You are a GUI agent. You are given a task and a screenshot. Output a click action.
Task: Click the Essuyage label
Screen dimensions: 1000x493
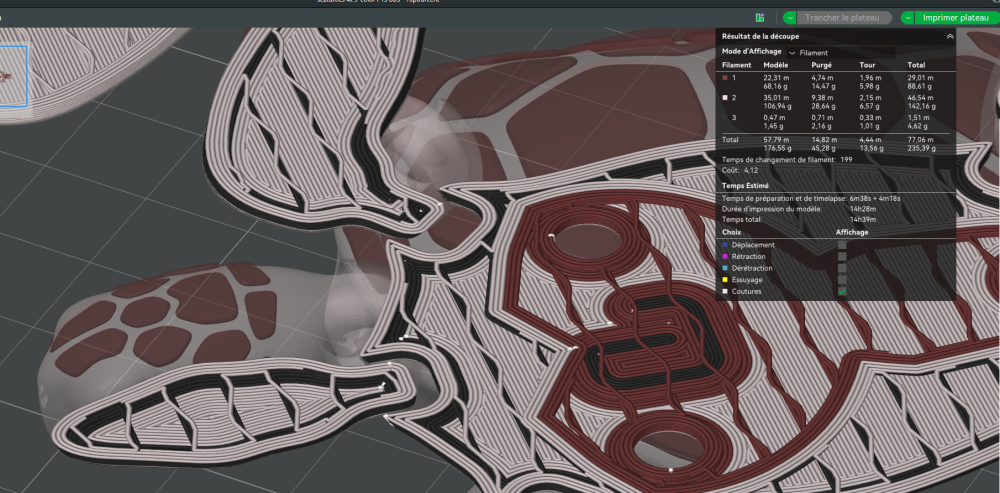747,279
